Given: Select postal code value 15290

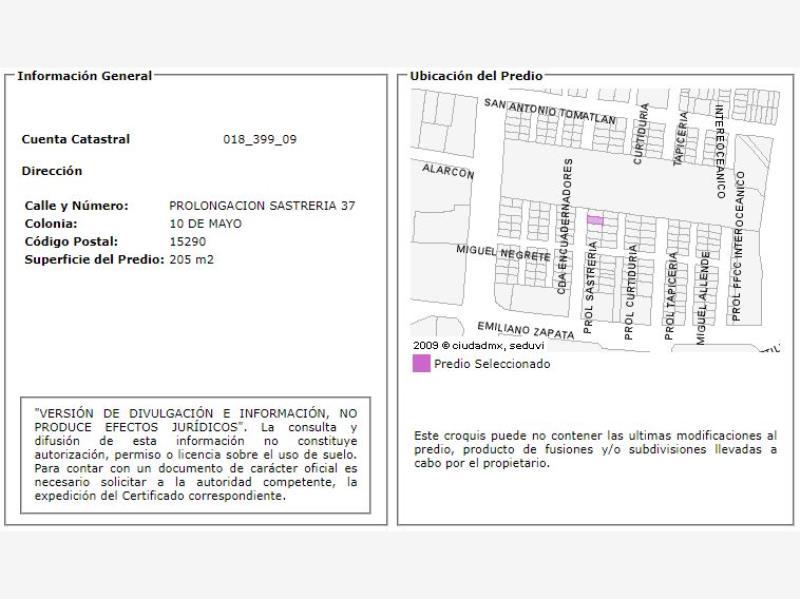Looking at the screenshot, I should click(188, 241).
